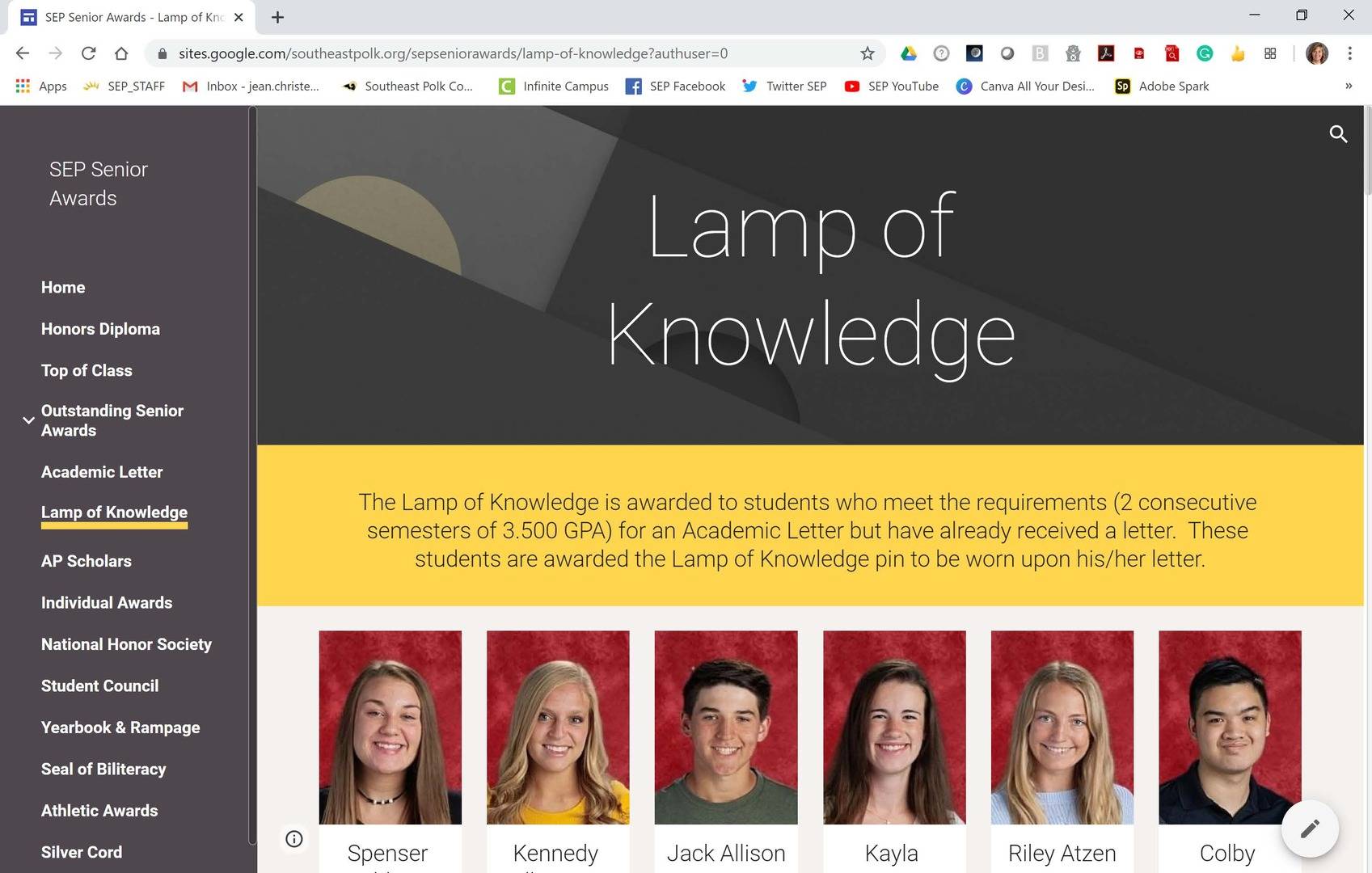
Task: Click the Grammarly extension icon
Action: coord(1205,53)
